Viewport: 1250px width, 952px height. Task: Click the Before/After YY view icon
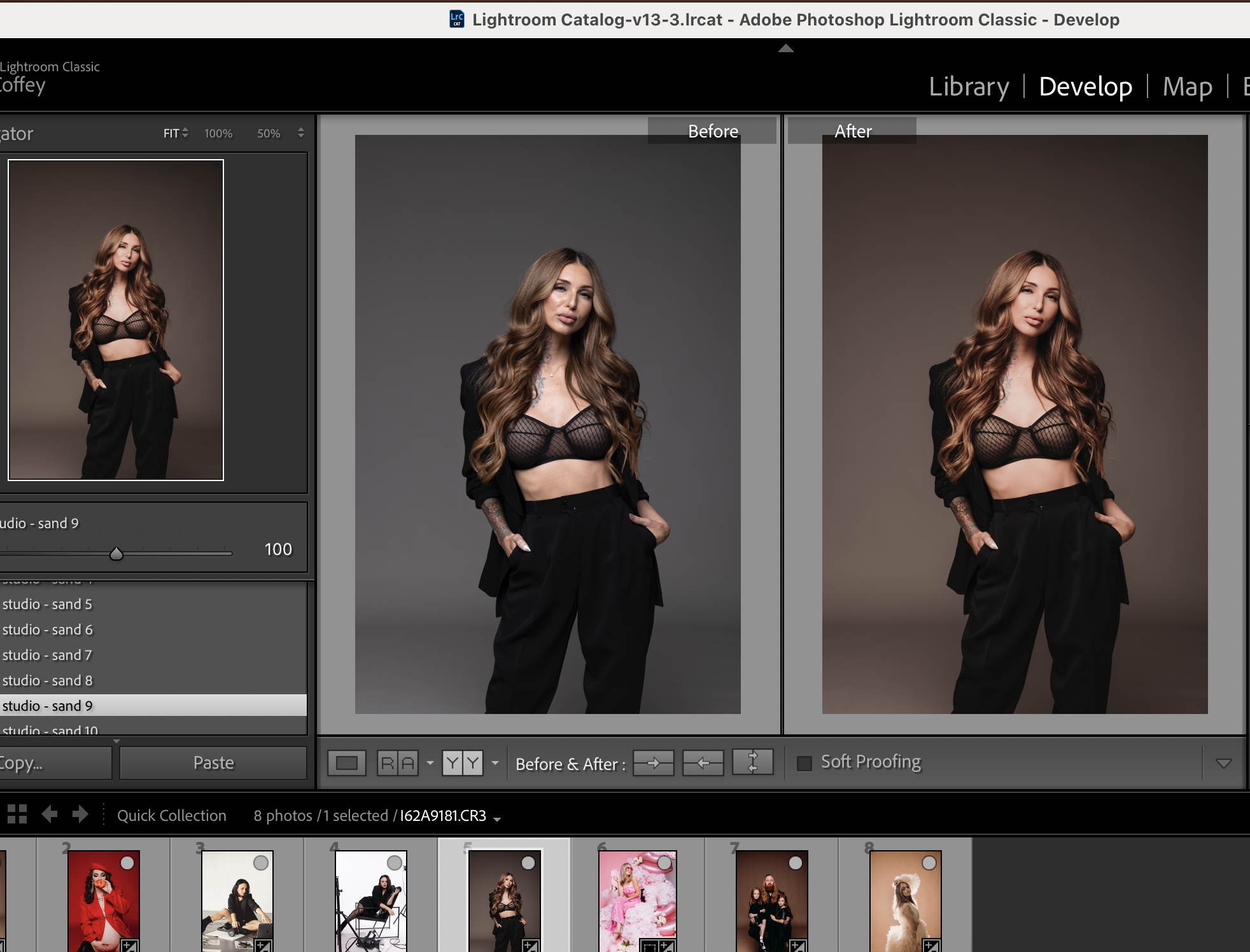[x=463, y=763]
